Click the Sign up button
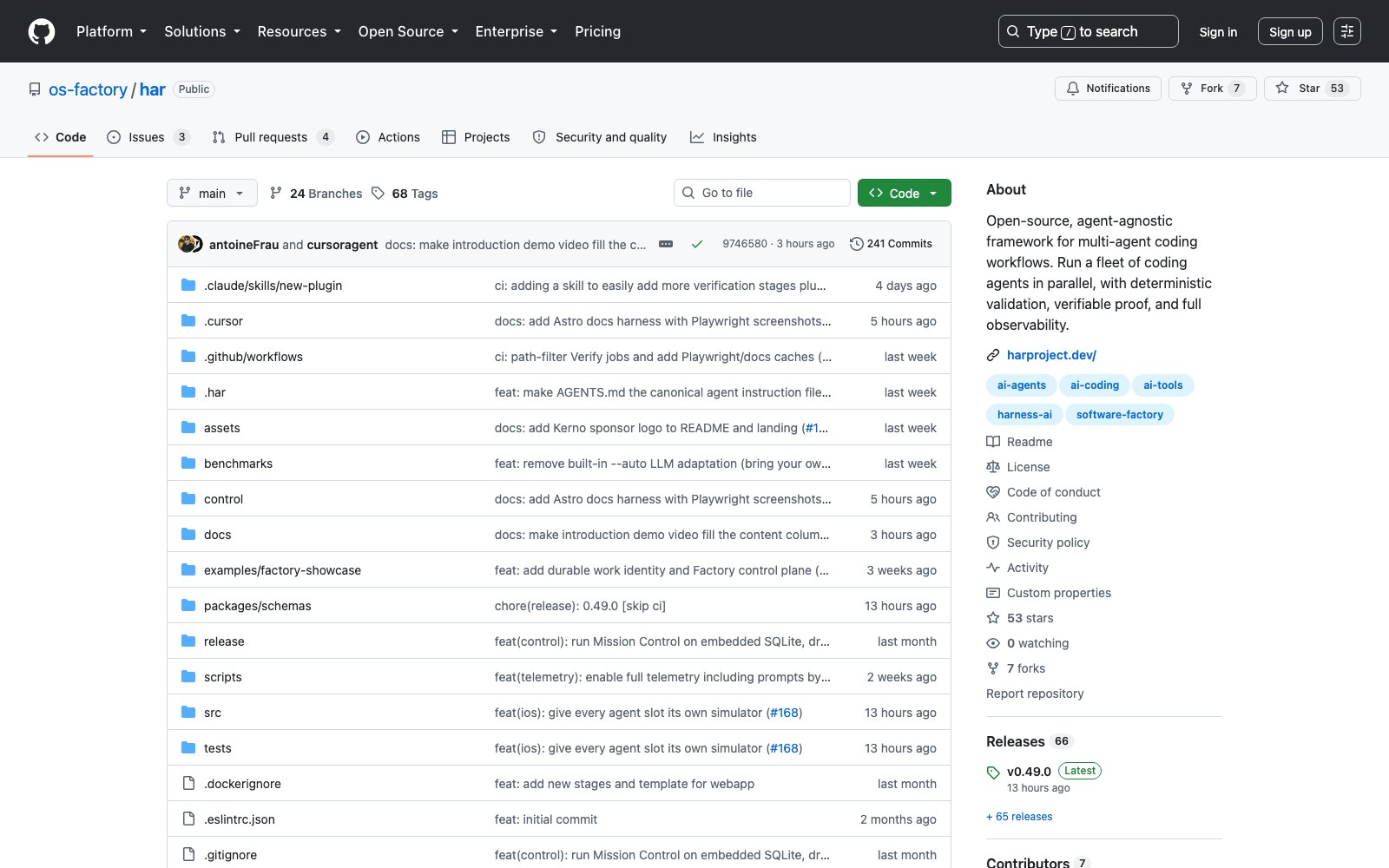The image size is (1389, 868). pos(1290,32)
